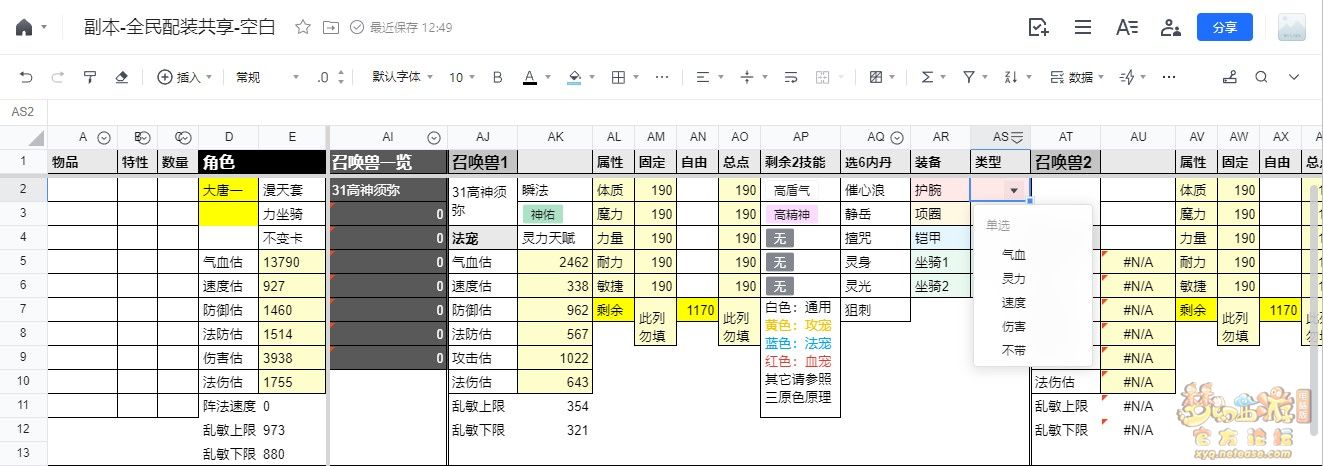Activate the format painter tool

point(90,77)
